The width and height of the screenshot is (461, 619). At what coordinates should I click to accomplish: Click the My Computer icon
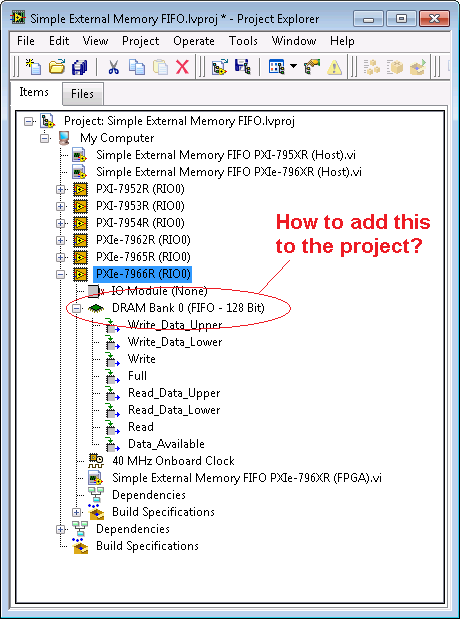pos(64,138)
